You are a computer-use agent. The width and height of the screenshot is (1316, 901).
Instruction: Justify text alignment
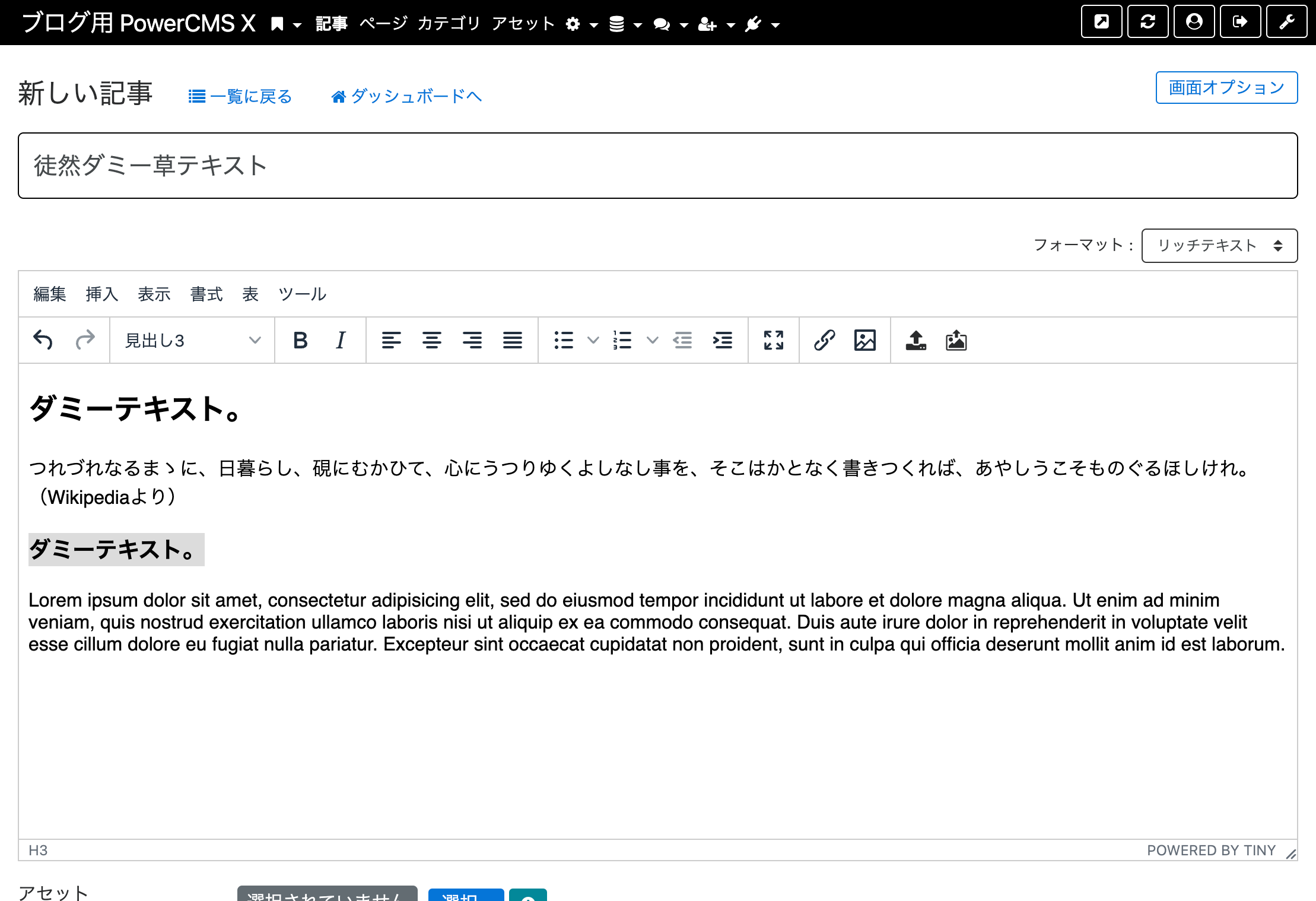[513, 340]
